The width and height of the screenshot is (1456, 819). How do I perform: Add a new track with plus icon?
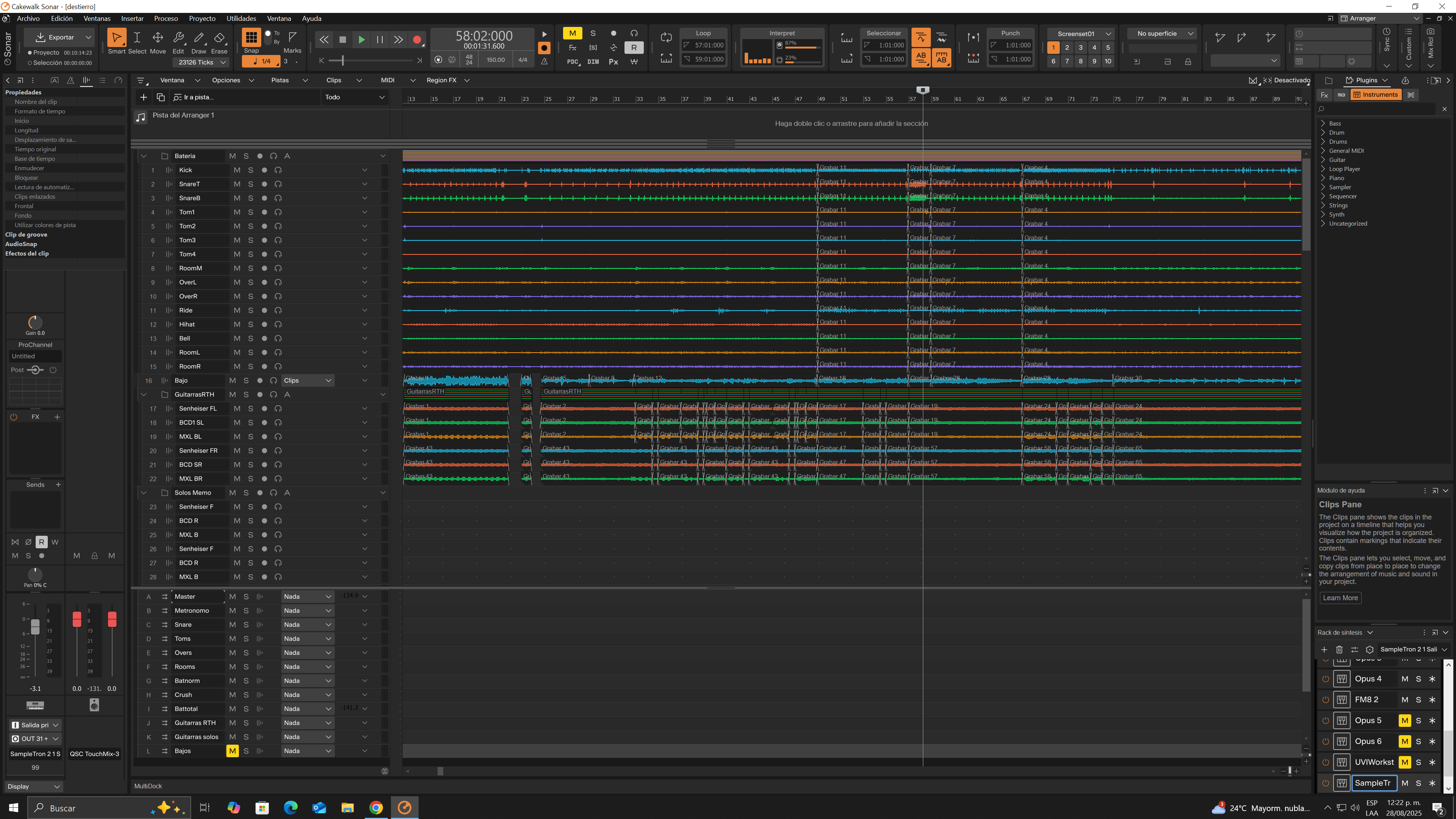144,97
